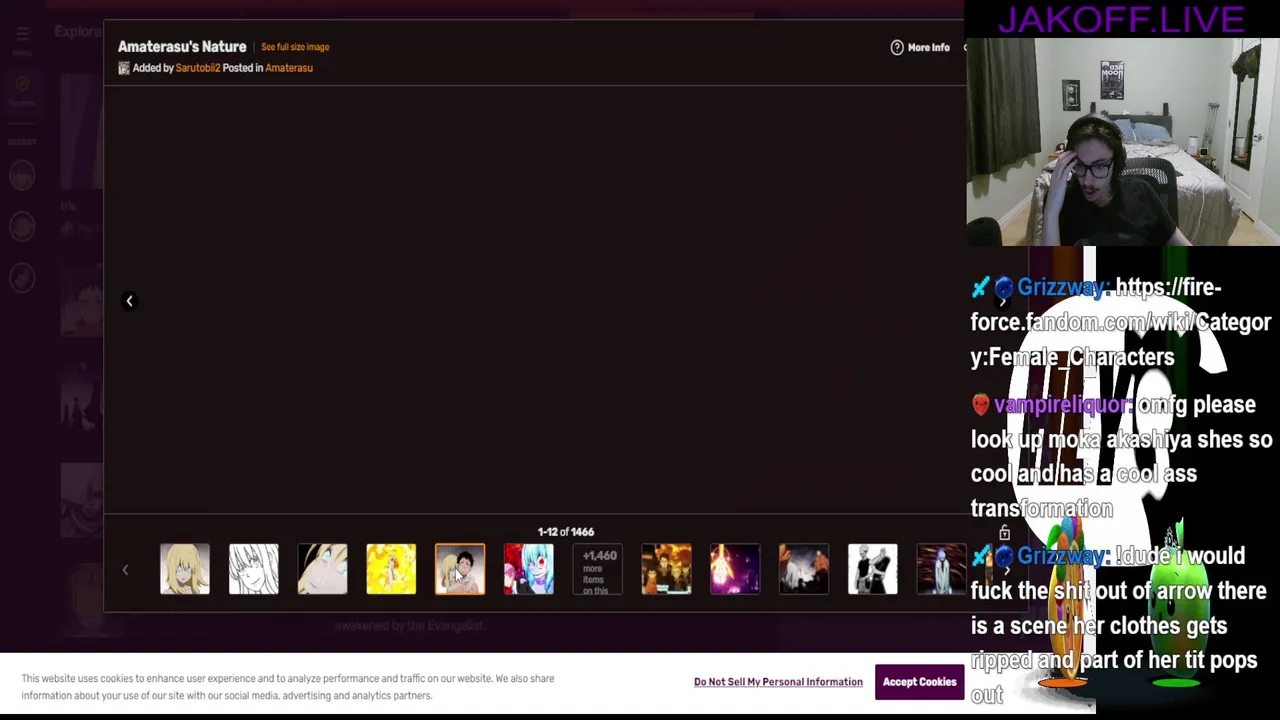
Task: Select the highlighted thumbnail with orange border
Action: pos(460,569)
